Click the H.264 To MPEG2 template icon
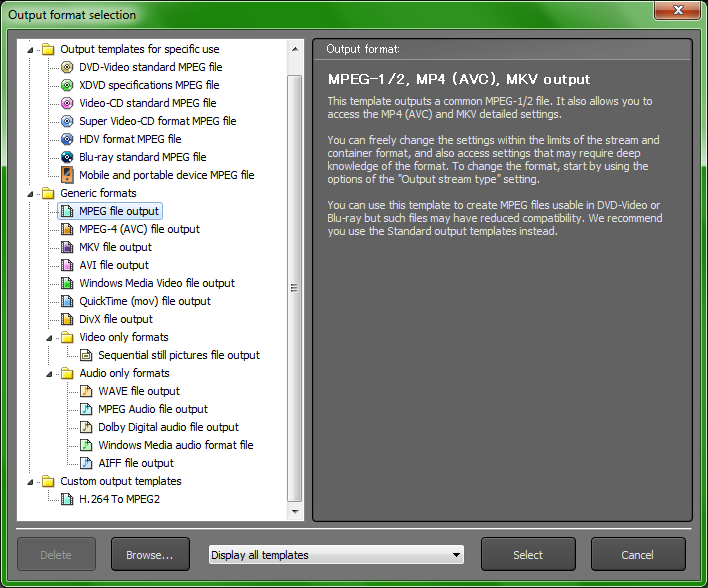Viewport: 708px width, 588px height. [x=67, y=499]
